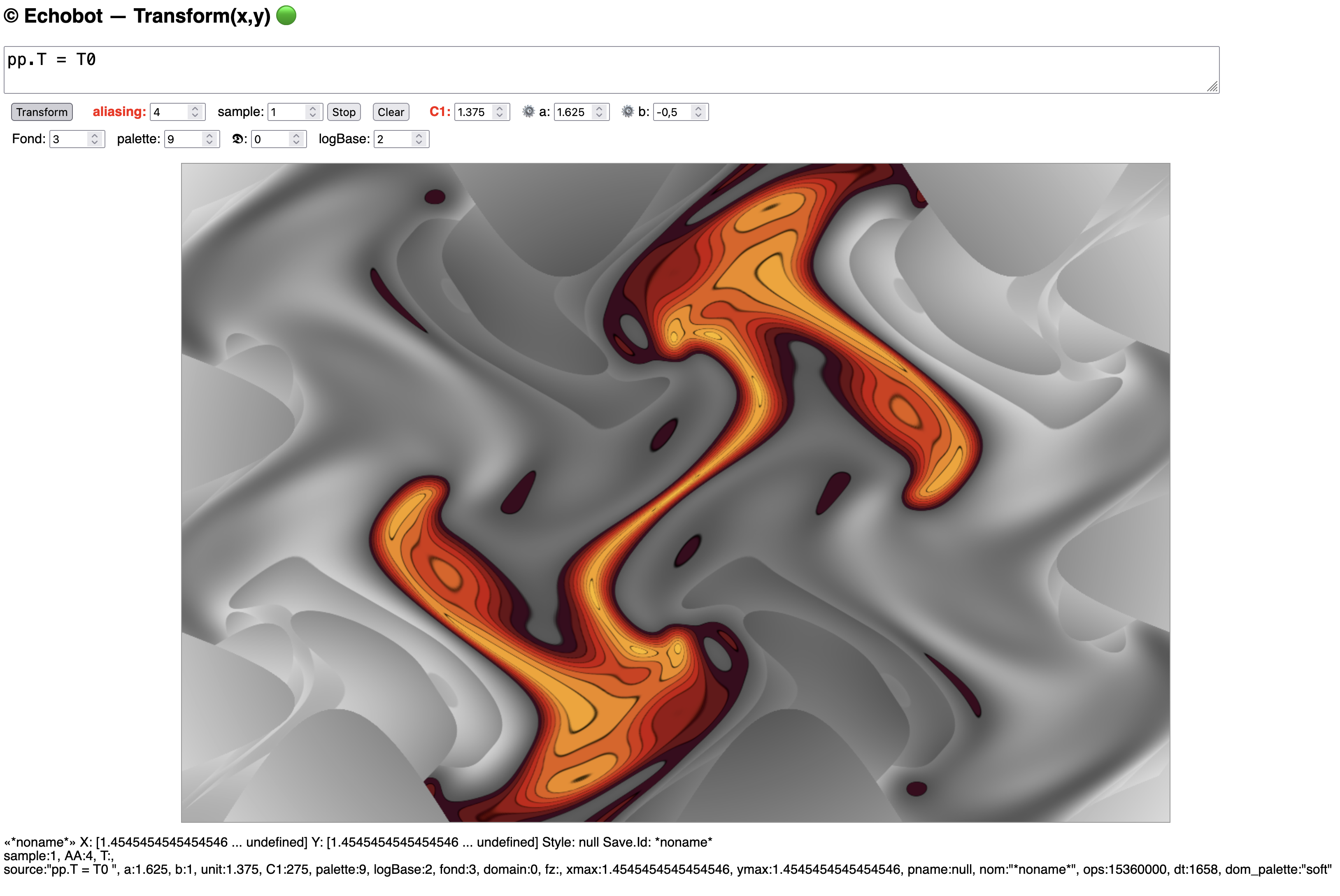
Task: Click the spiral symbol label before domain field
Action: coord(238,139)
